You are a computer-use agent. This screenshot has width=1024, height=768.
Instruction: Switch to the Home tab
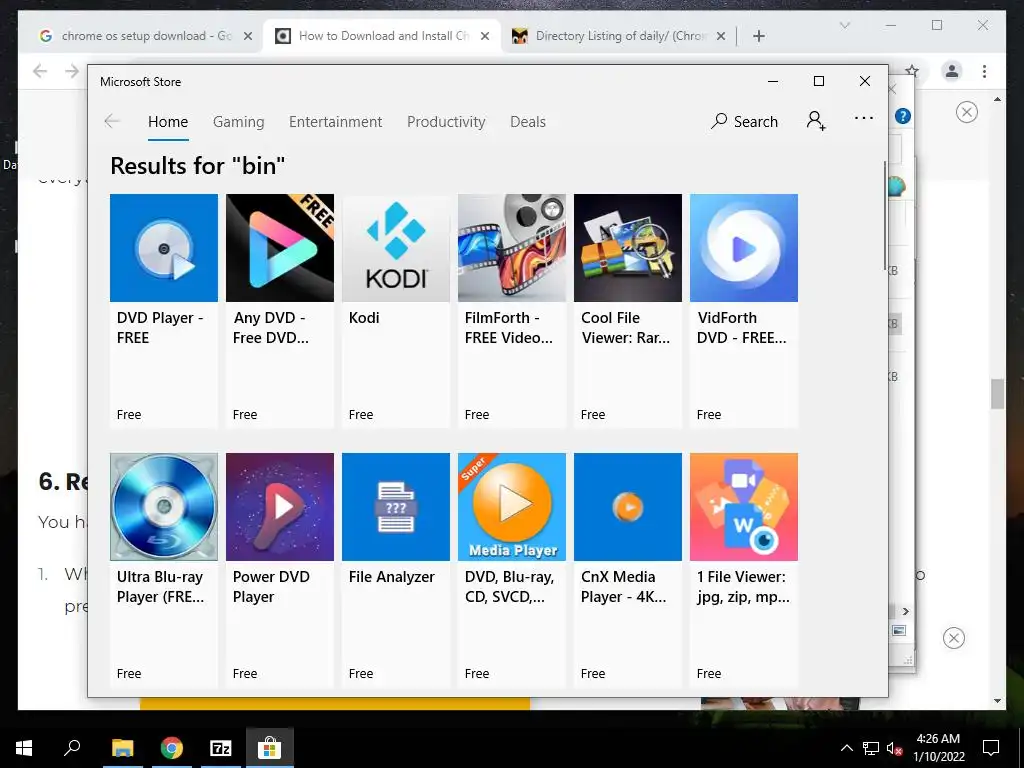point(168,122)
